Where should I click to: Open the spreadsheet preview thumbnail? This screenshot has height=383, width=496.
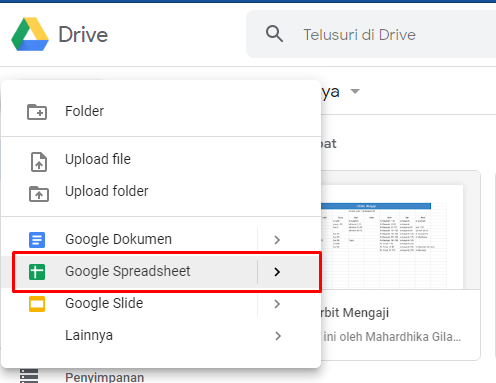click(x=400, y=230)
